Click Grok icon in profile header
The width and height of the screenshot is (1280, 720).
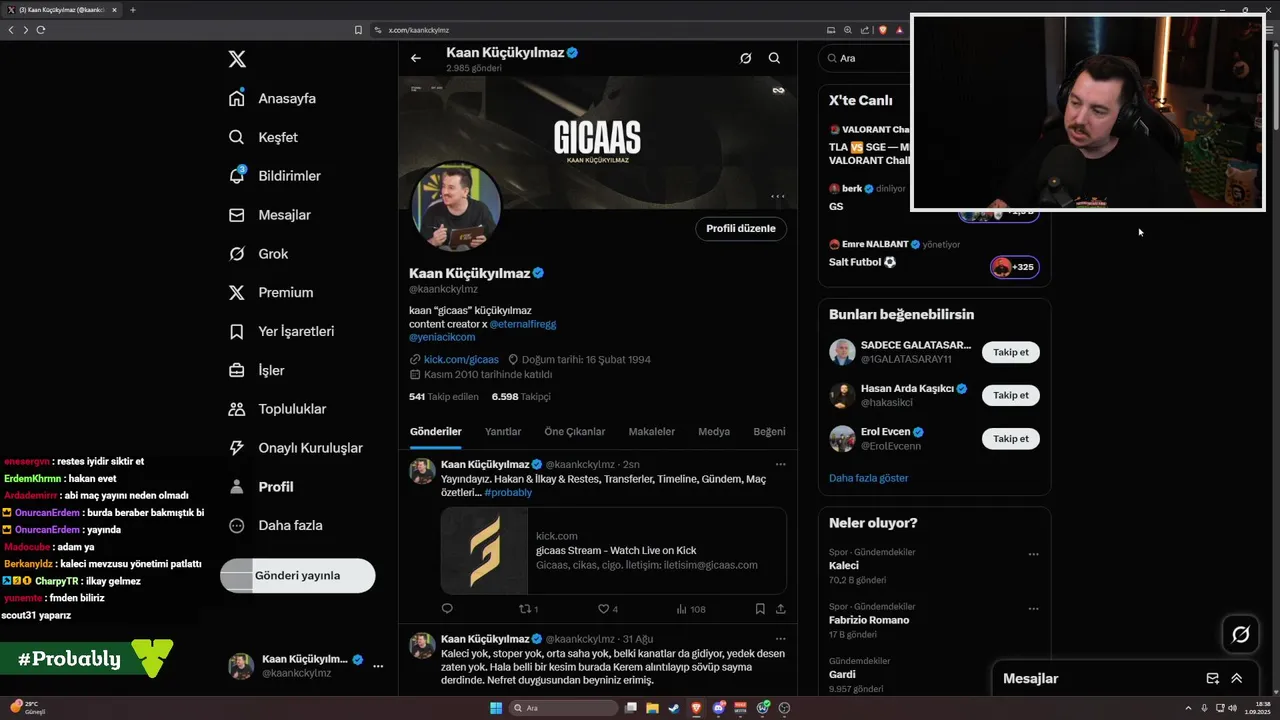745,58
